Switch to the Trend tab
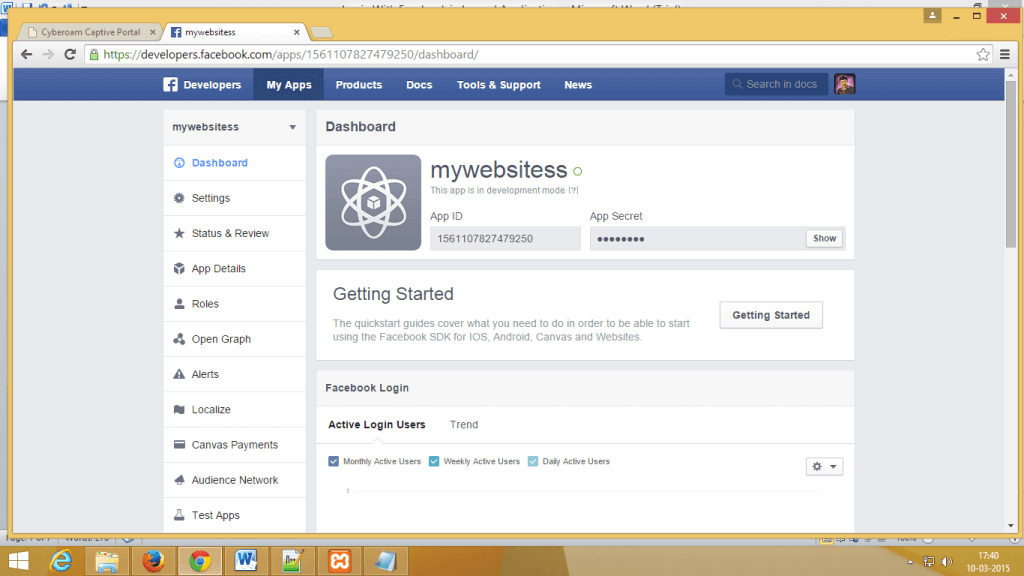The width and height of the screenshot is (1024, 576). (x=464, y=424)
